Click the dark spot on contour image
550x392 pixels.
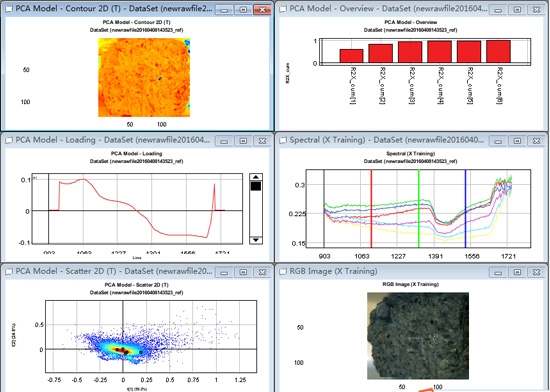point(160,79)
